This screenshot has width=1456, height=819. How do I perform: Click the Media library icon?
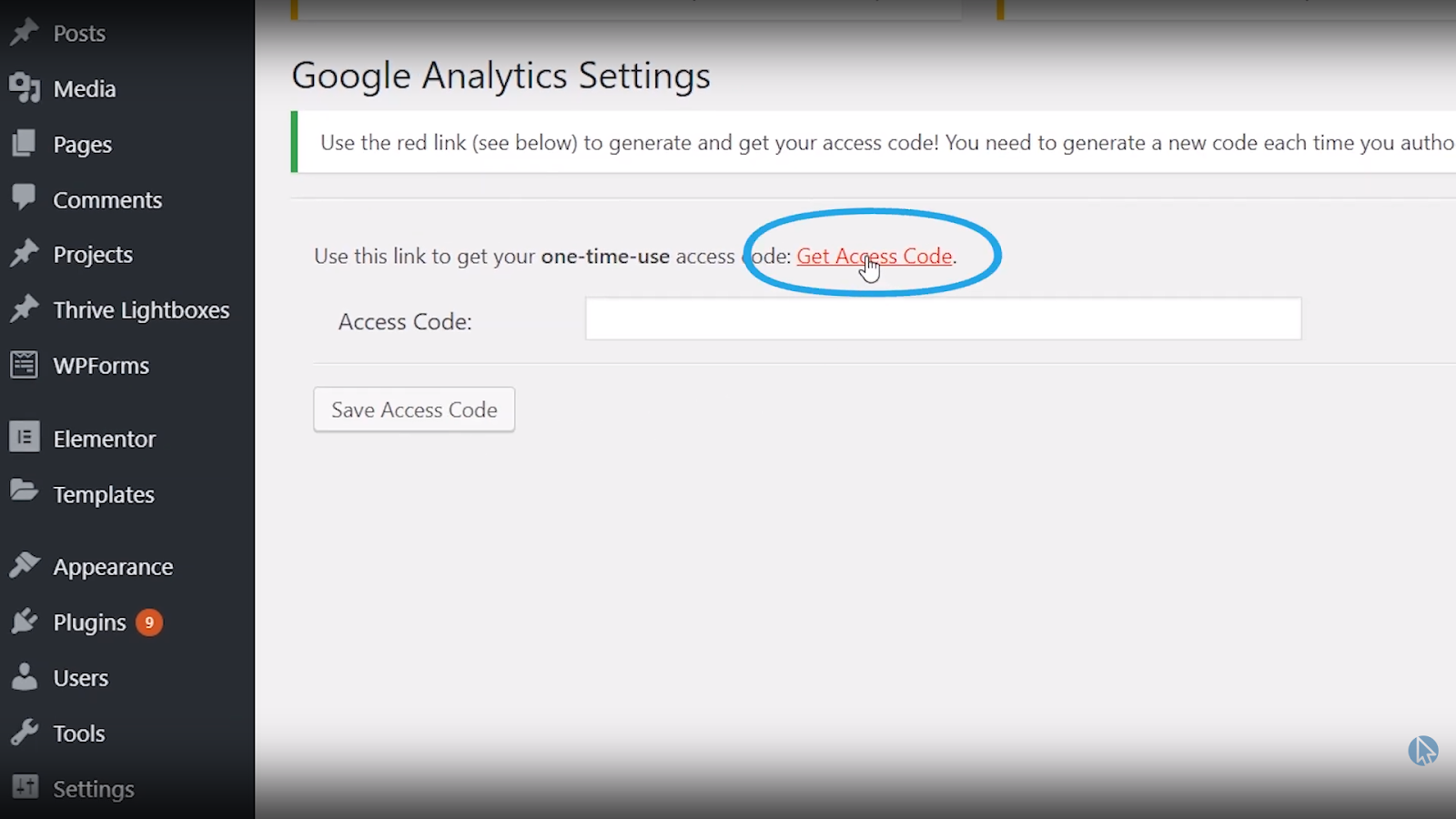click(x=25, y=88)
